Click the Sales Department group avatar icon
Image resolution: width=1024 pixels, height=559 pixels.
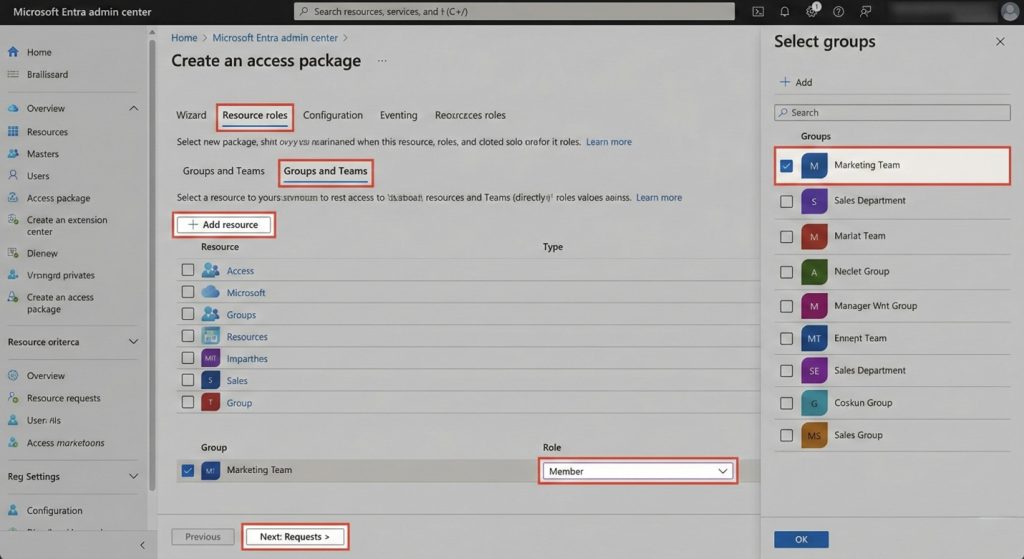coord(814,201)
